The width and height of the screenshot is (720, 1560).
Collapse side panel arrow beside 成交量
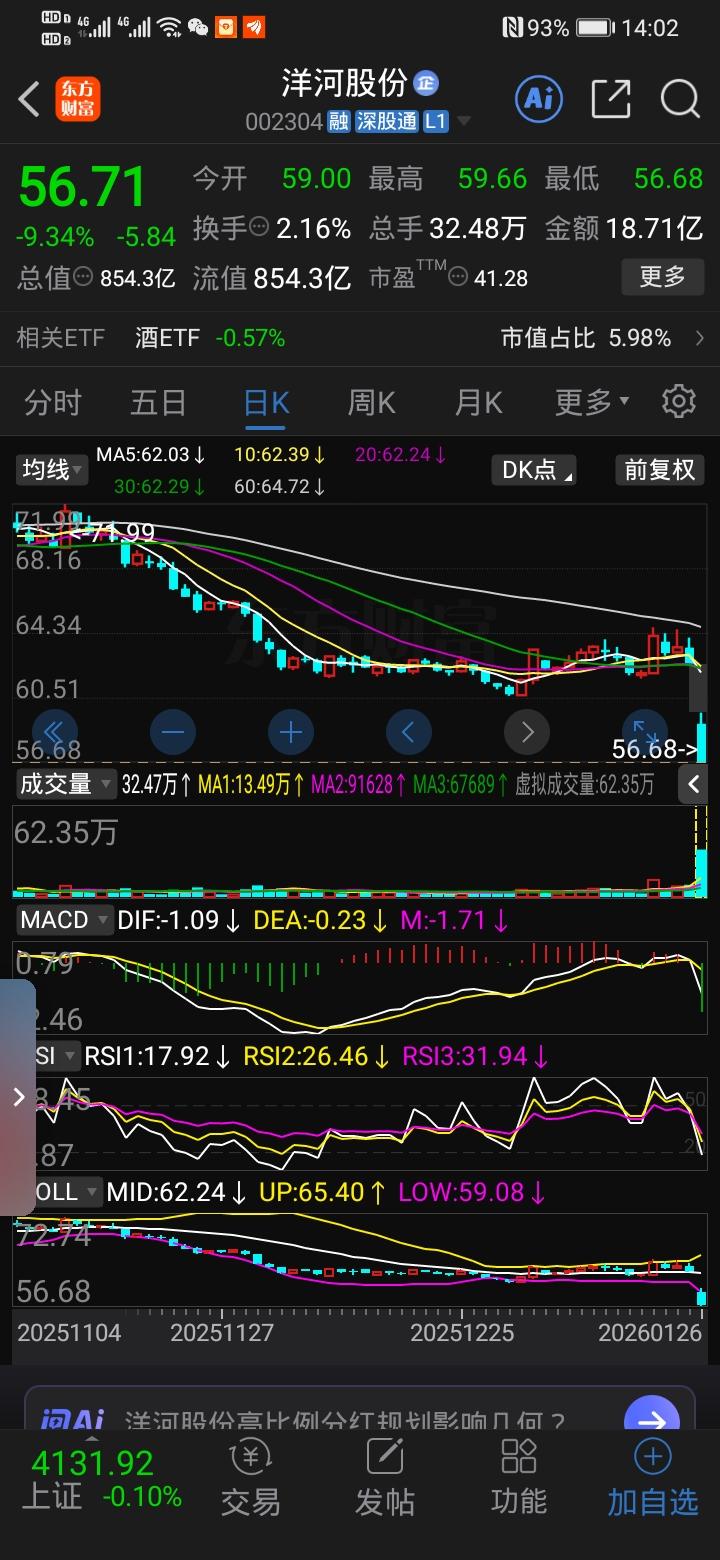(694, 785)
